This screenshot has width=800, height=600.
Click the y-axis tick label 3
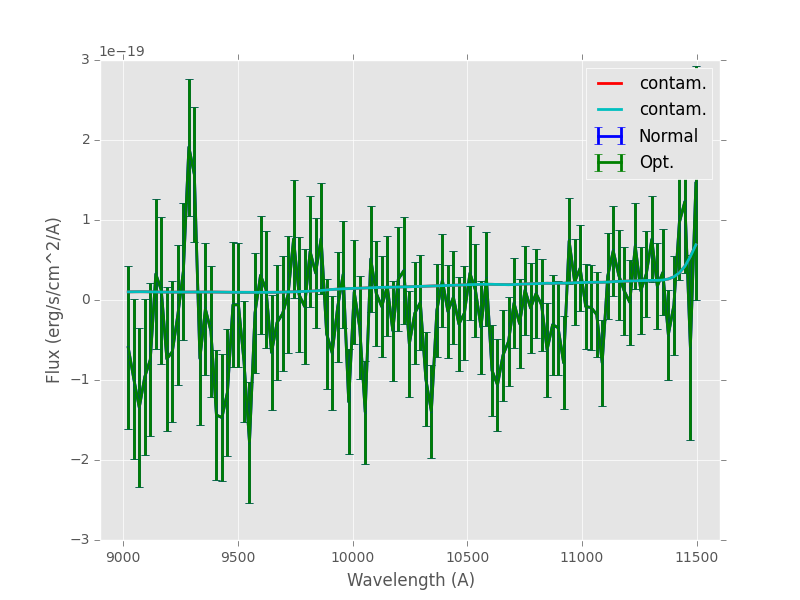click(88, 60)
